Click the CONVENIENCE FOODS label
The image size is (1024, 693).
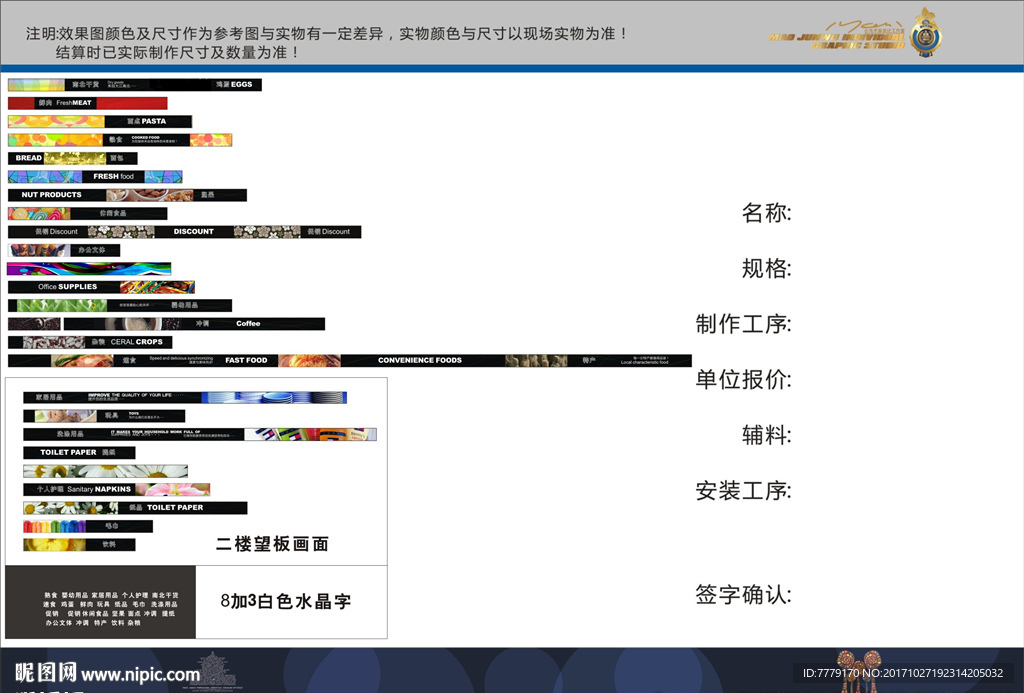[420, 361]
